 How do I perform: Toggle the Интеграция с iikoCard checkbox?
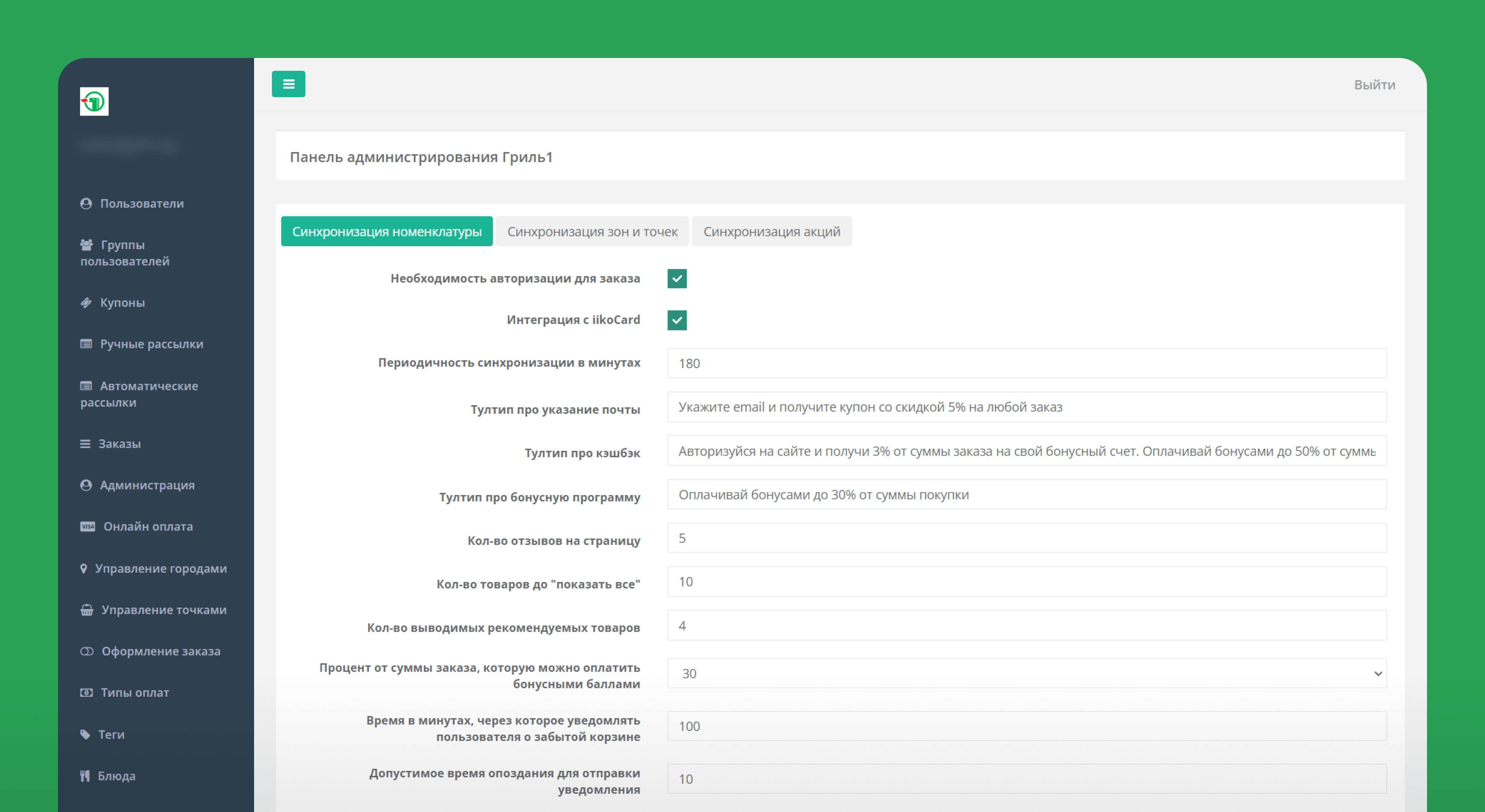[x=677, y=320]
